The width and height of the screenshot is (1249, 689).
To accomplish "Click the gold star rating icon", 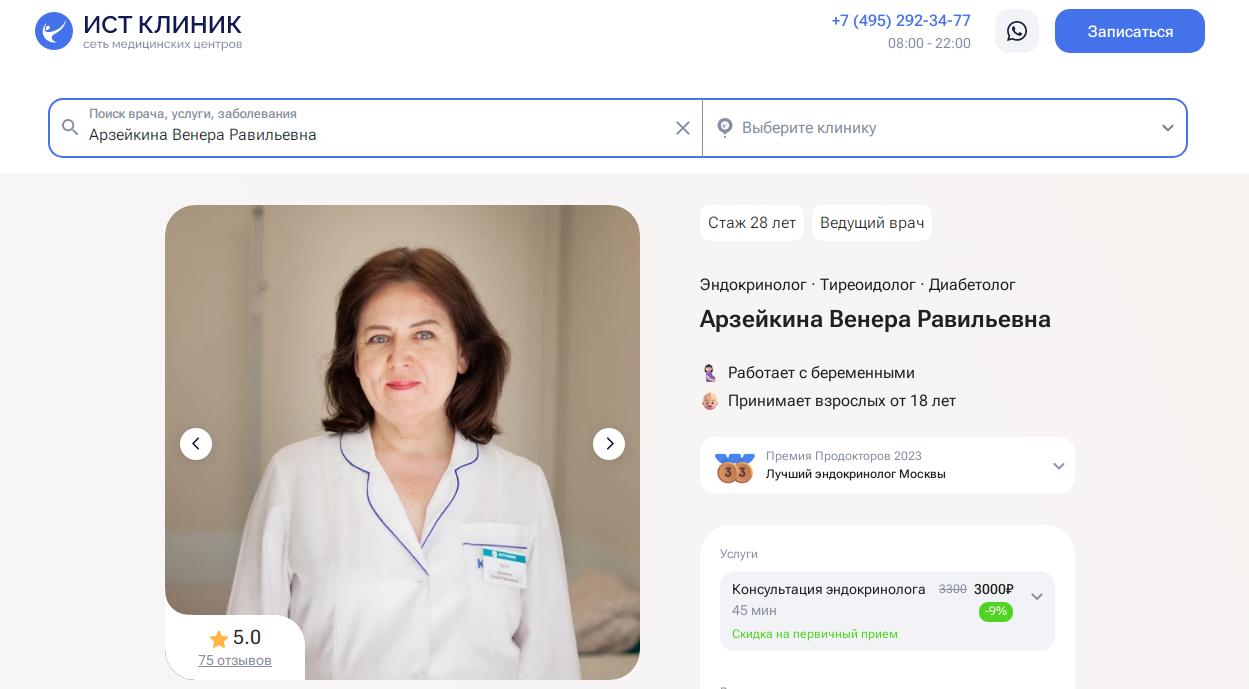I will (219, 639).
